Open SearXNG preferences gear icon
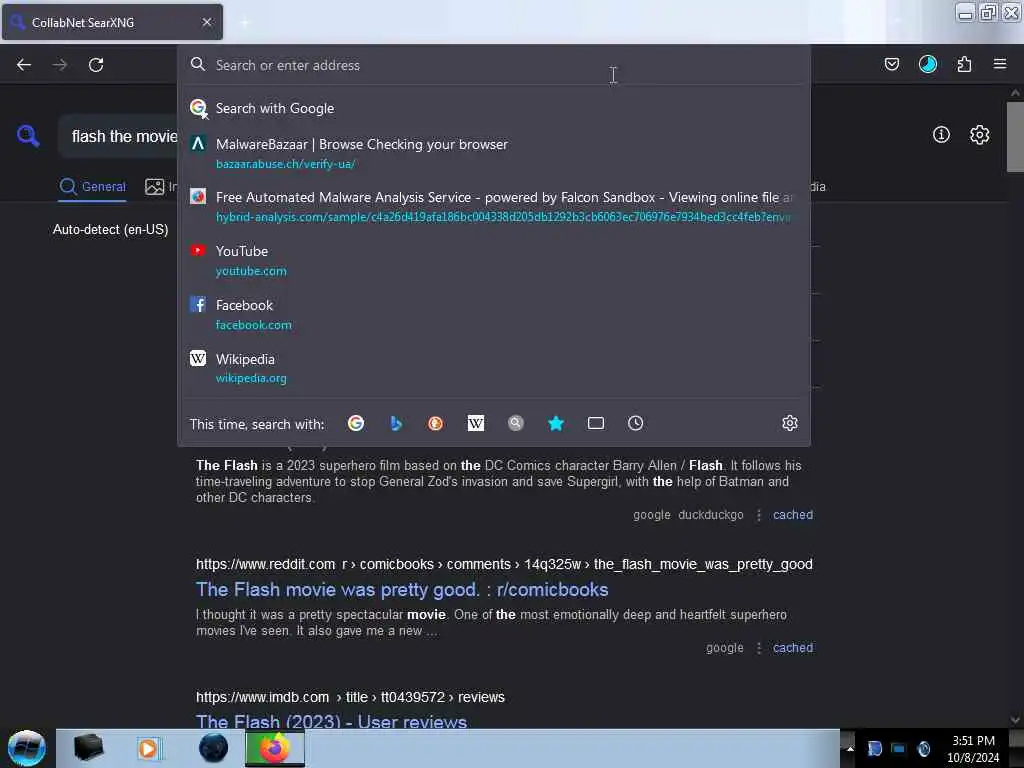 pos(980,135)
